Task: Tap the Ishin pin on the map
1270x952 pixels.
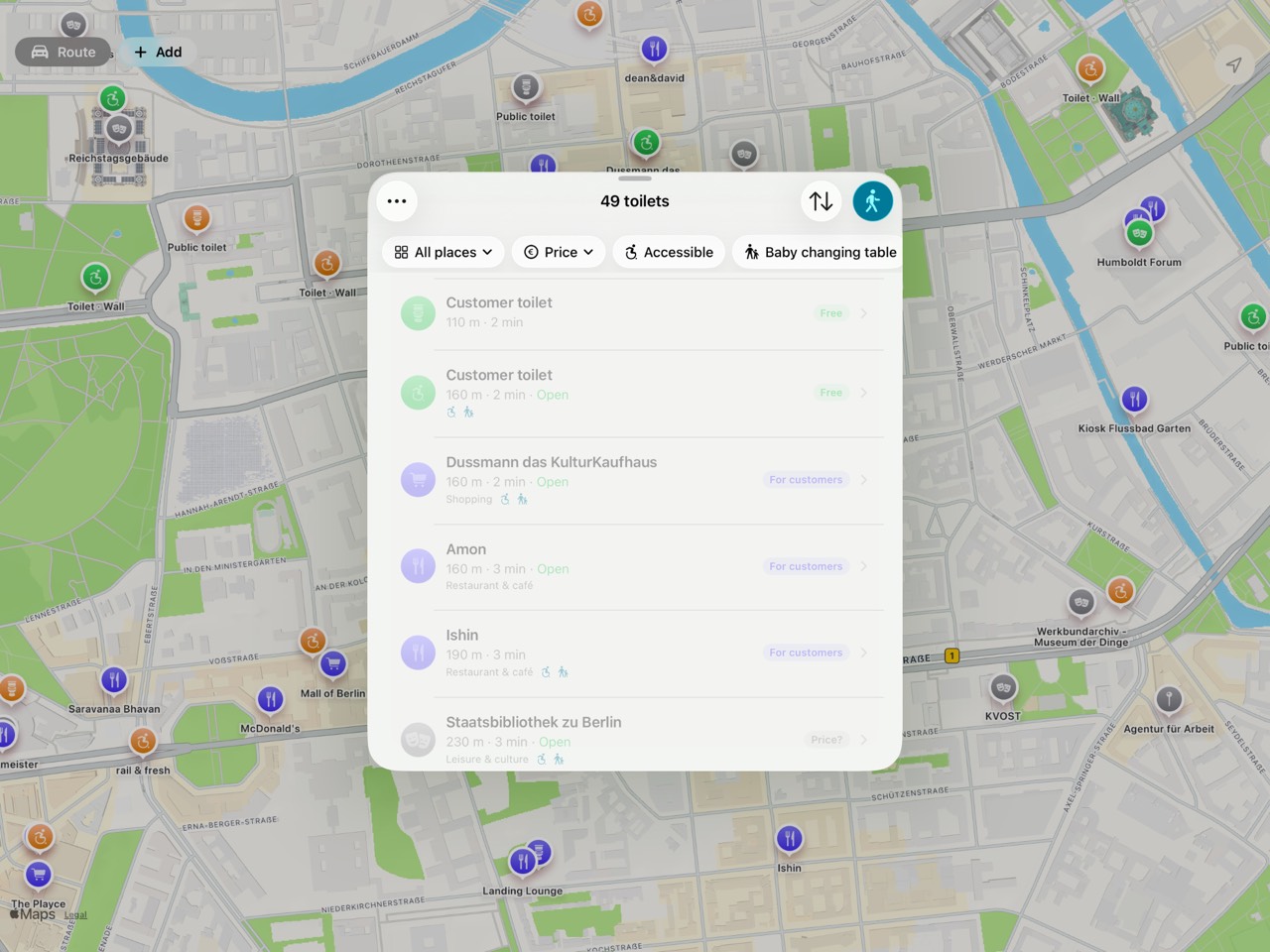Action: tap(789, 839)
